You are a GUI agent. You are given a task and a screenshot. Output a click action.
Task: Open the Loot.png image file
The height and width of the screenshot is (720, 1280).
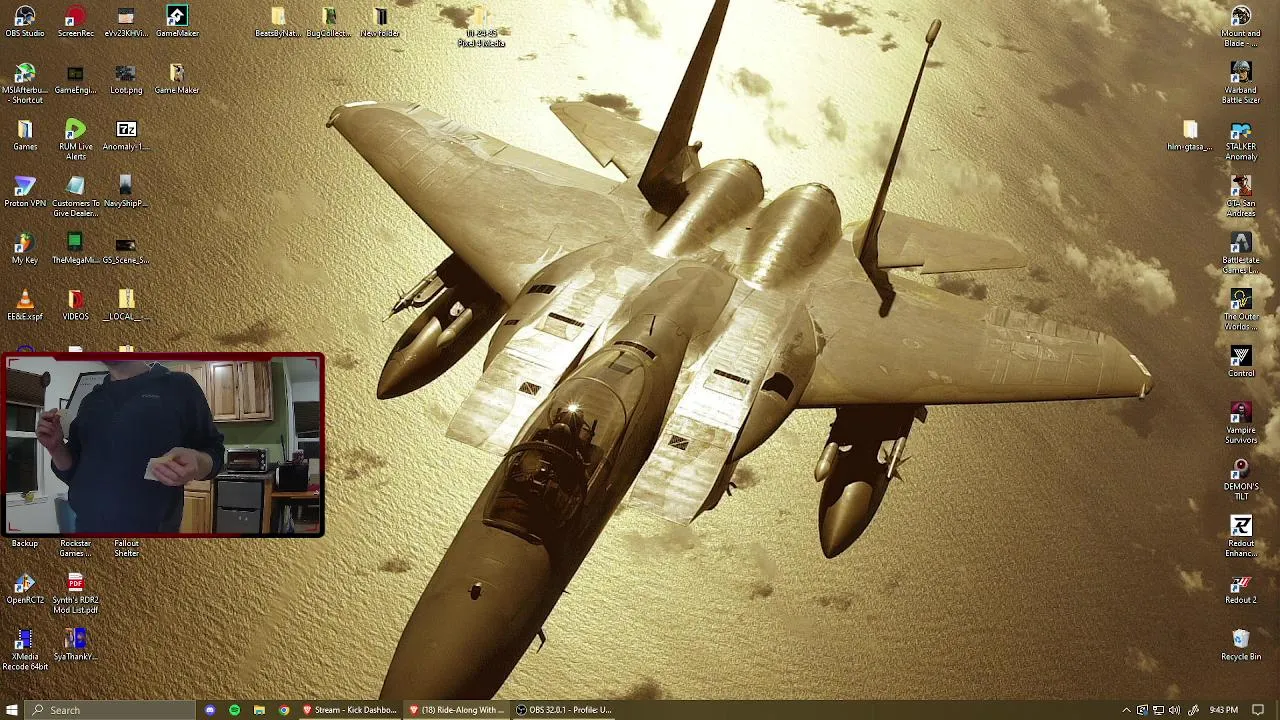pyautogui.click(x=126, y=79)
